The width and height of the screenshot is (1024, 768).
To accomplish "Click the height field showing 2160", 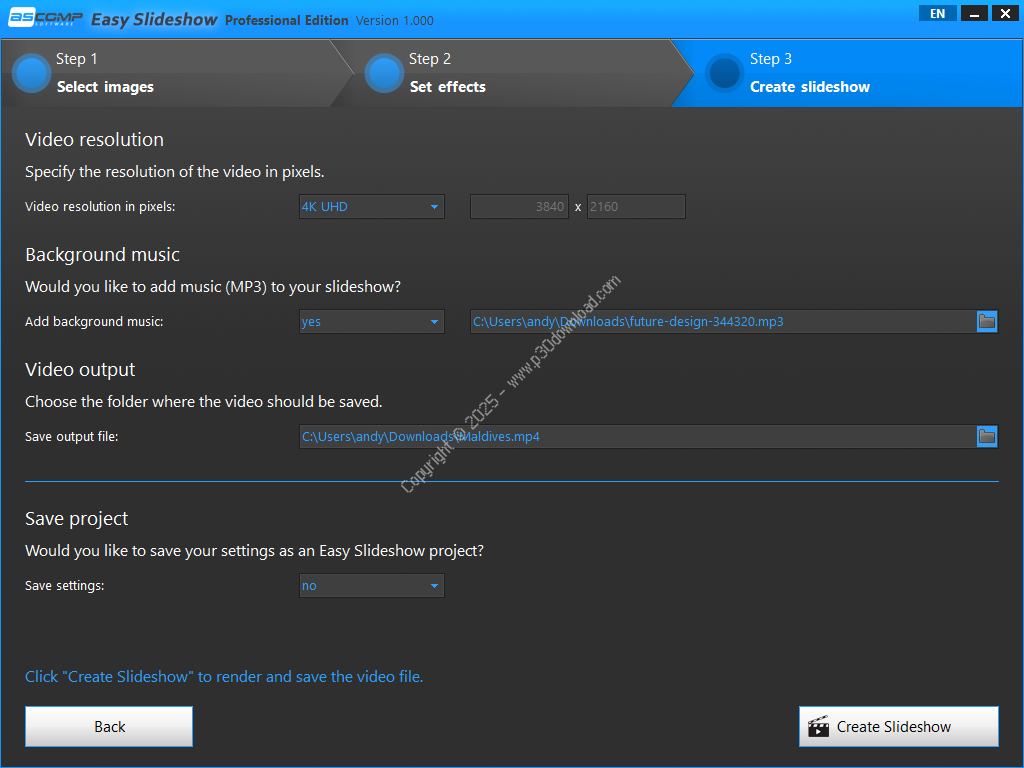I will [635, 207].
